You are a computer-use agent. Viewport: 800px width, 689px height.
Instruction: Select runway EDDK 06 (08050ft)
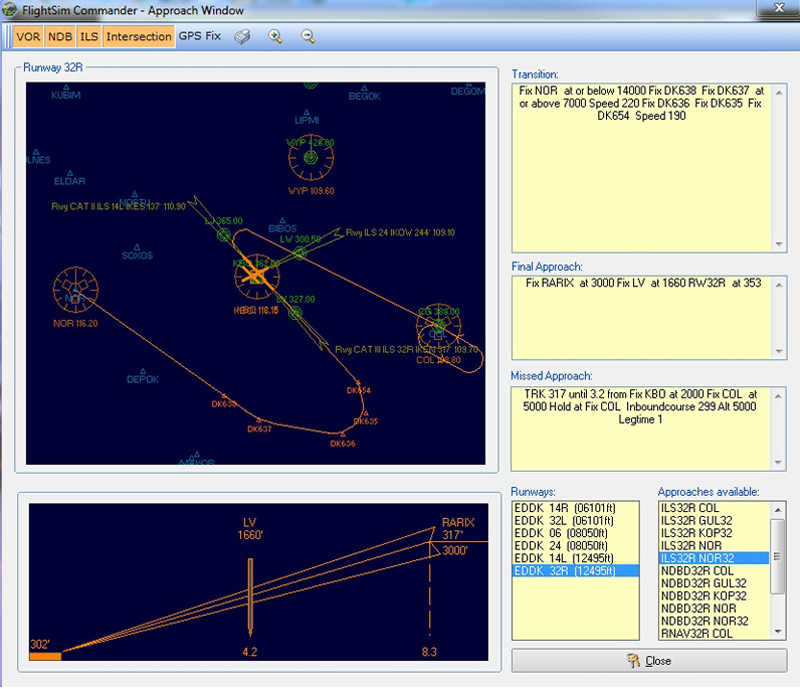click(575, 533)
